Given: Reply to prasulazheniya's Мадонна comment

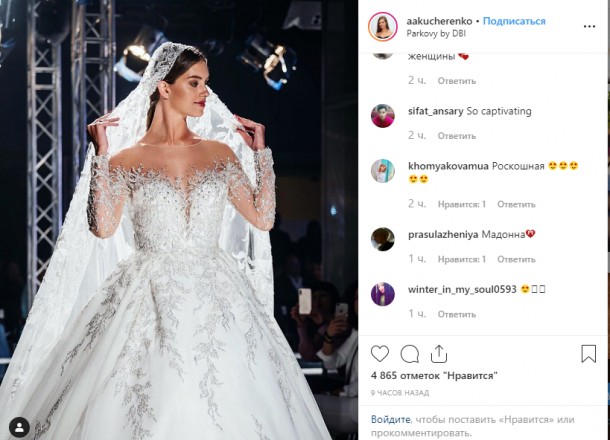Looking at the screenshot, I should click(516, 259).
